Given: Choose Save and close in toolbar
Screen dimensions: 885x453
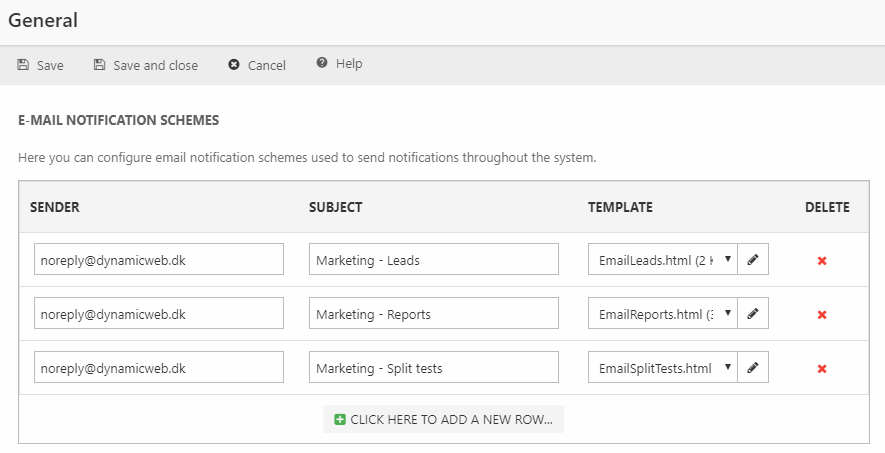Looking at the screenshot, I should coord(145,65).
